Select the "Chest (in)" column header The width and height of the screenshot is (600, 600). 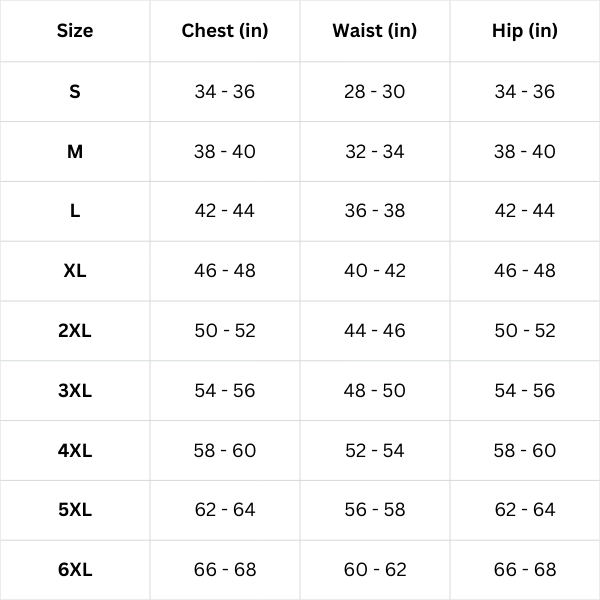225,31
